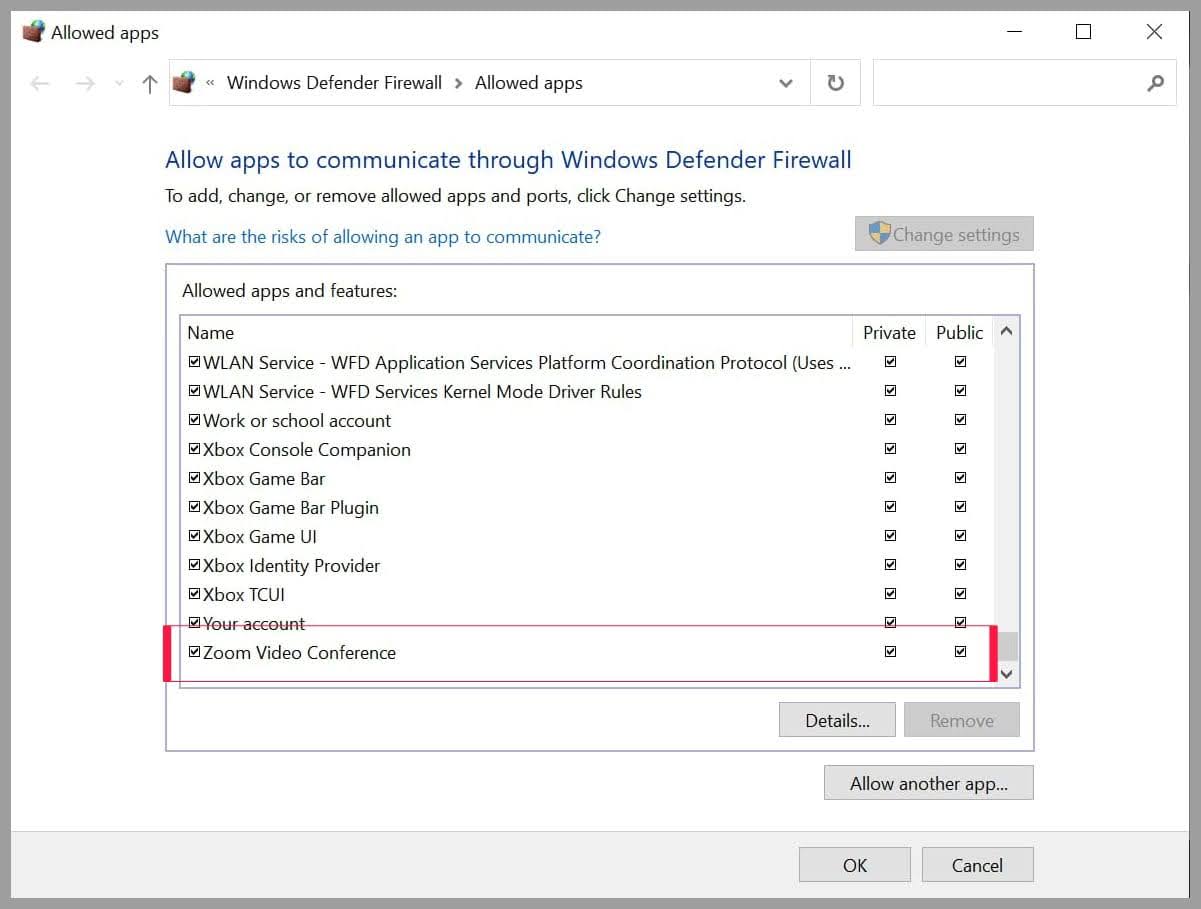
Task: Toggle Public for Xbox Game Bar Plugin
Action: [x=960, y=507]
